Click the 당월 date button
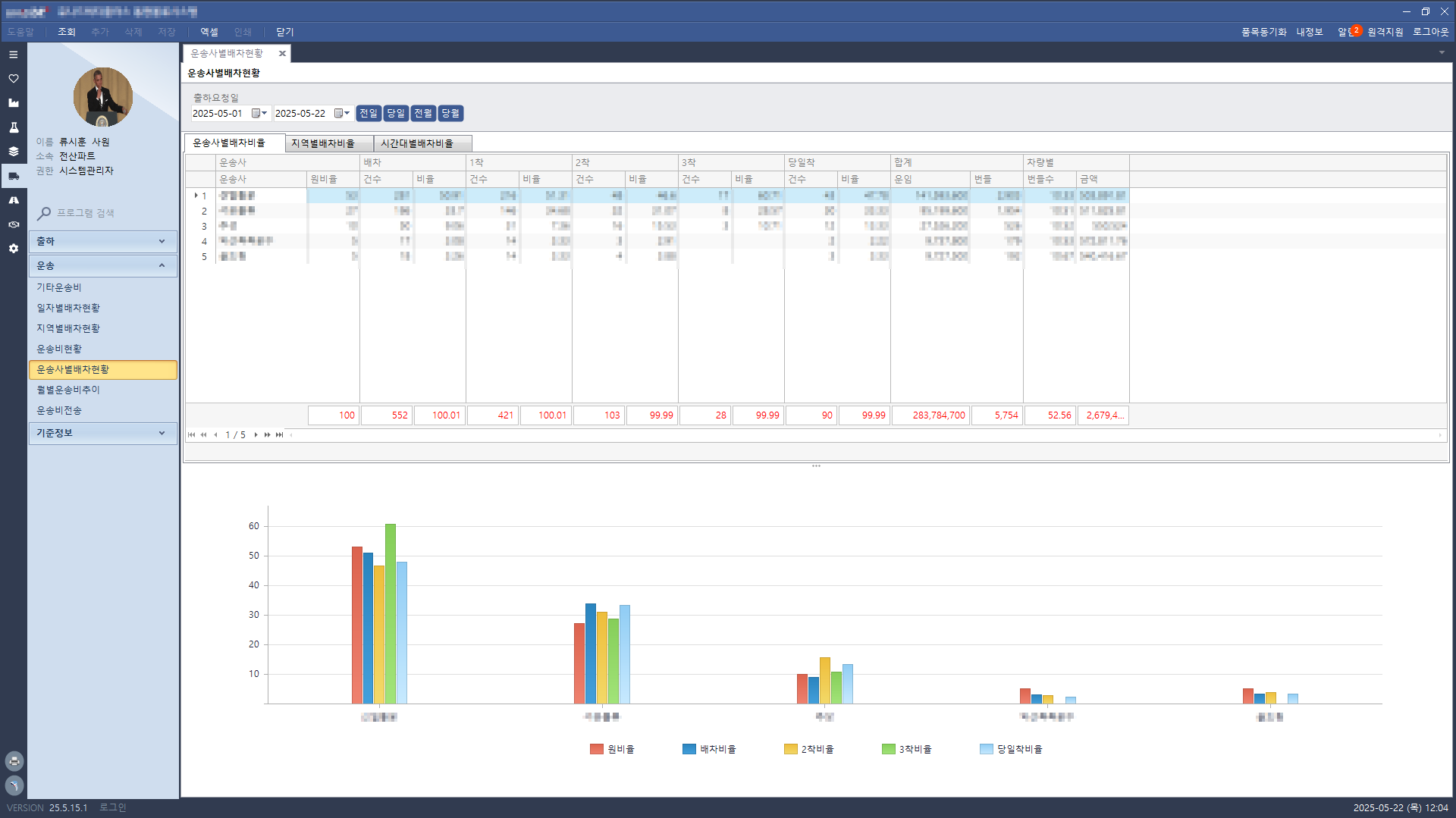This screenshot has height=818, width=1456. coord(450,114)
